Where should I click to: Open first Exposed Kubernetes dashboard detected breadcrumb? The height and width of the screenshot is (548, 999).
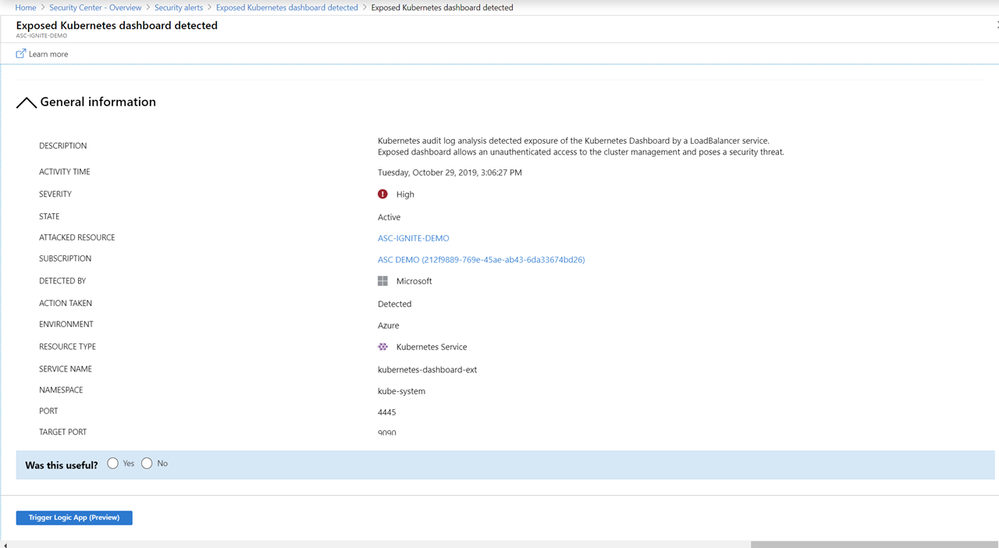287,8
